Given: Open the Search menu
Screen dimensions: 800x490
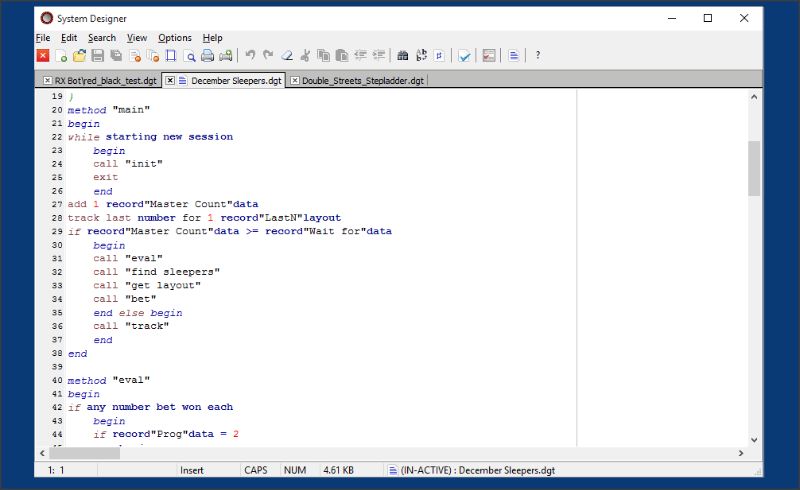Looking at the screenshot, I should tap(101, 37).
